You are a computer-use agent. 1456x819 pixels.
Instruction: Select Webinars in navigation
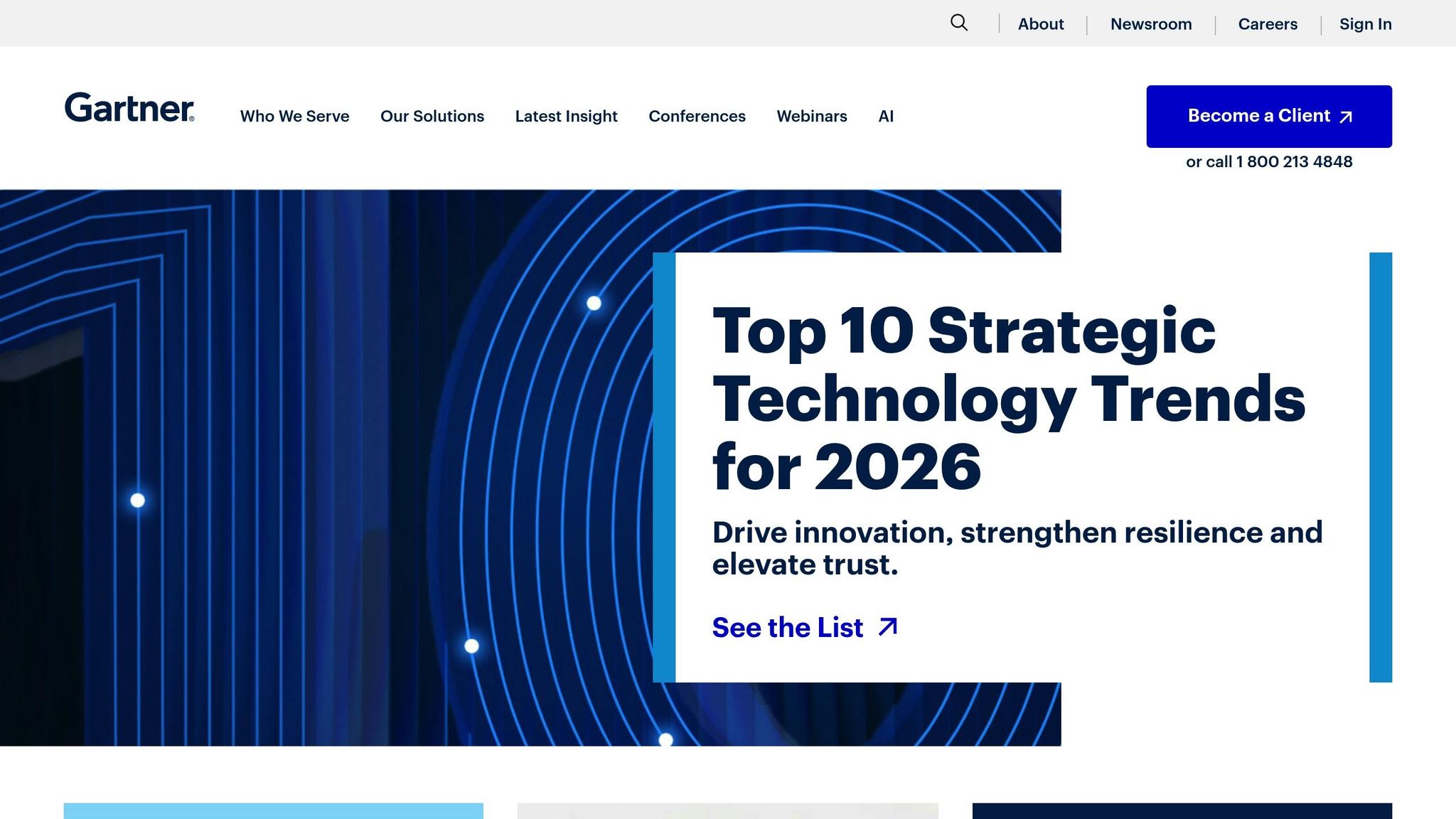812,116
